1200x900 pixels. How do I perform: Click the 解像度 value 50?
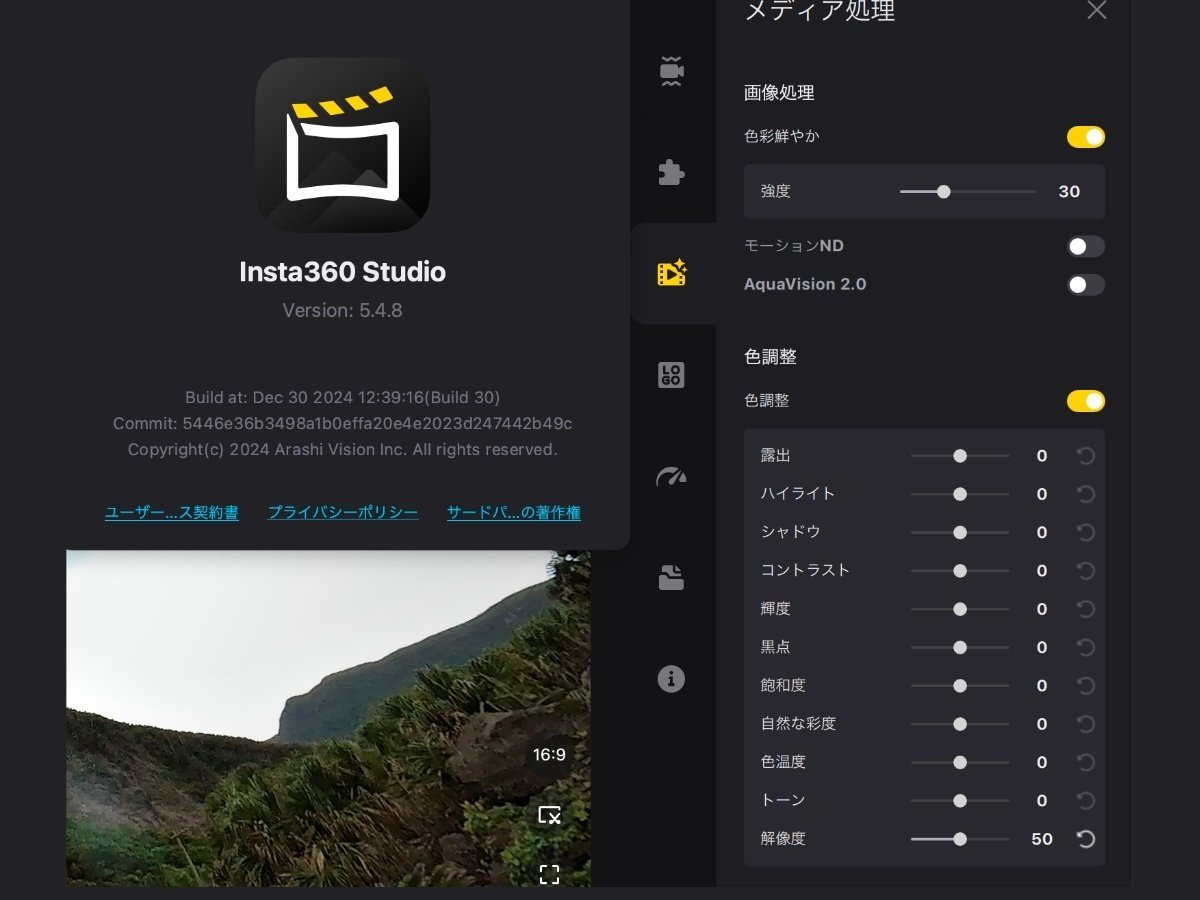click(x=1042, y=839)
